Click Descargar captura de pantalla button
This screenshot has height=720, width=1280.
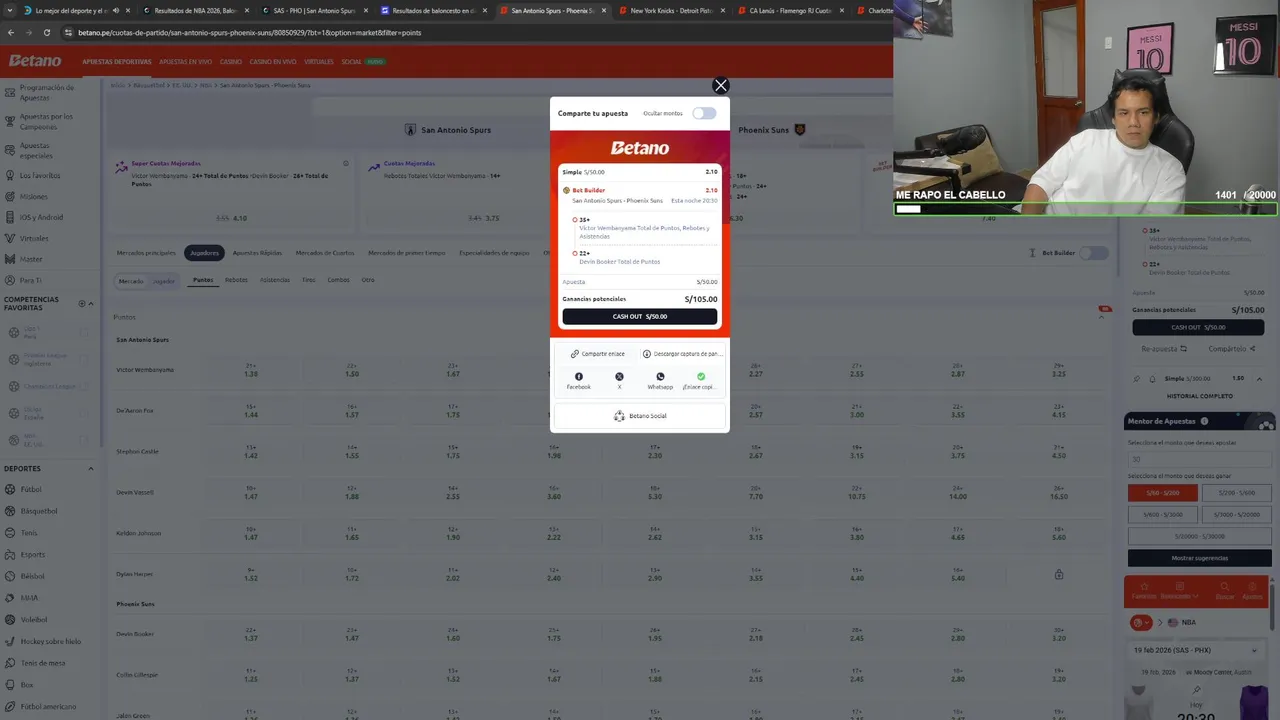681,354
